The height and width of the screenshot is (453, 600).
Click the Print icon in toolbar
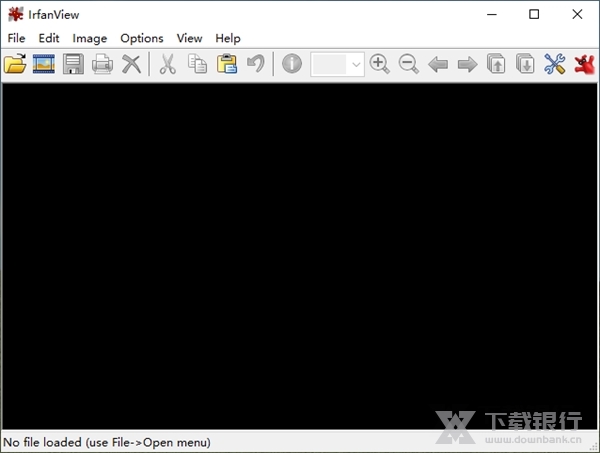point(102,65)
